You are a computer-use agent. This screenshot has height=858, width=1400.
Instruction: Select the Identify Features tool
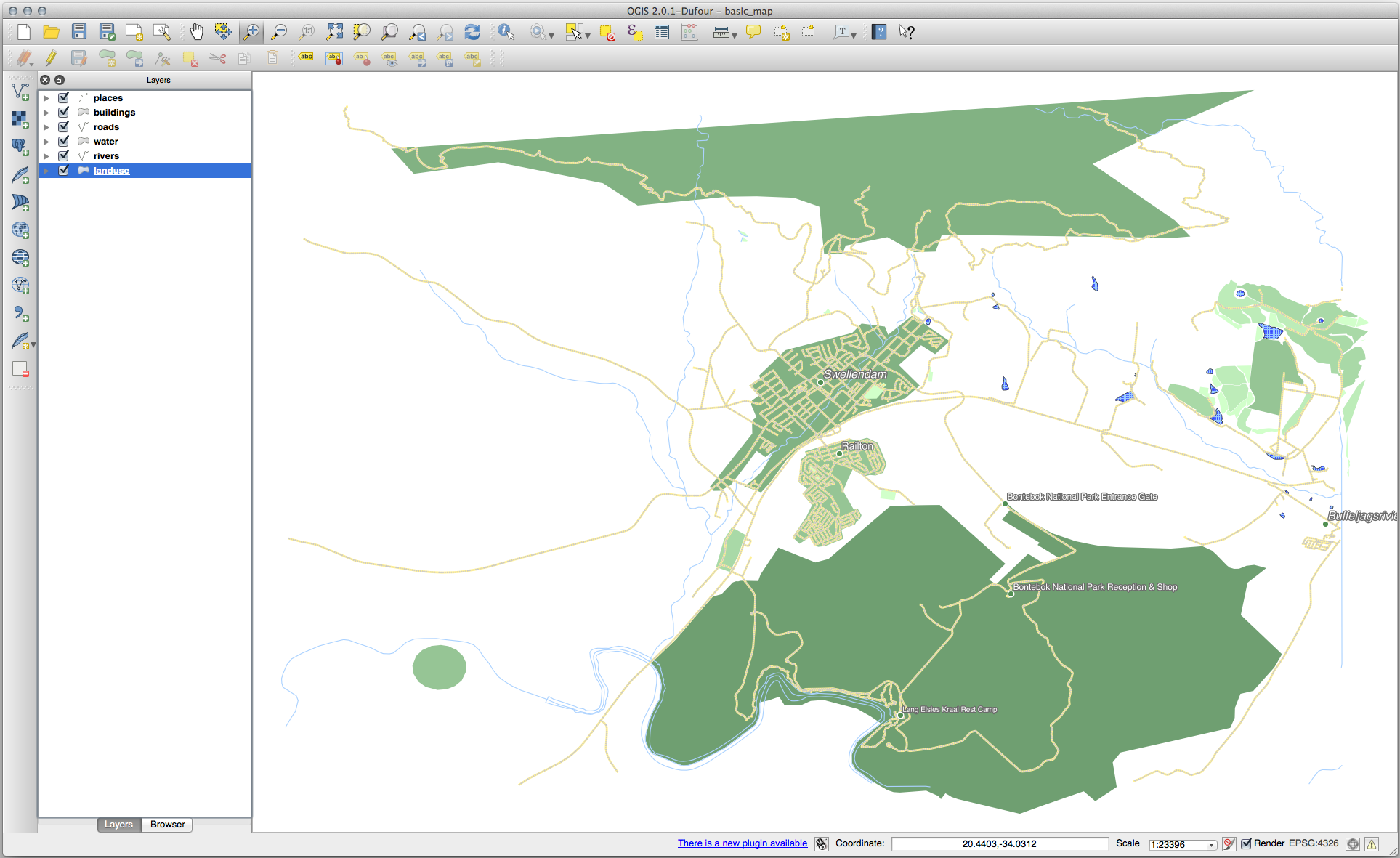pyautogui.click(x=506, y=31)
